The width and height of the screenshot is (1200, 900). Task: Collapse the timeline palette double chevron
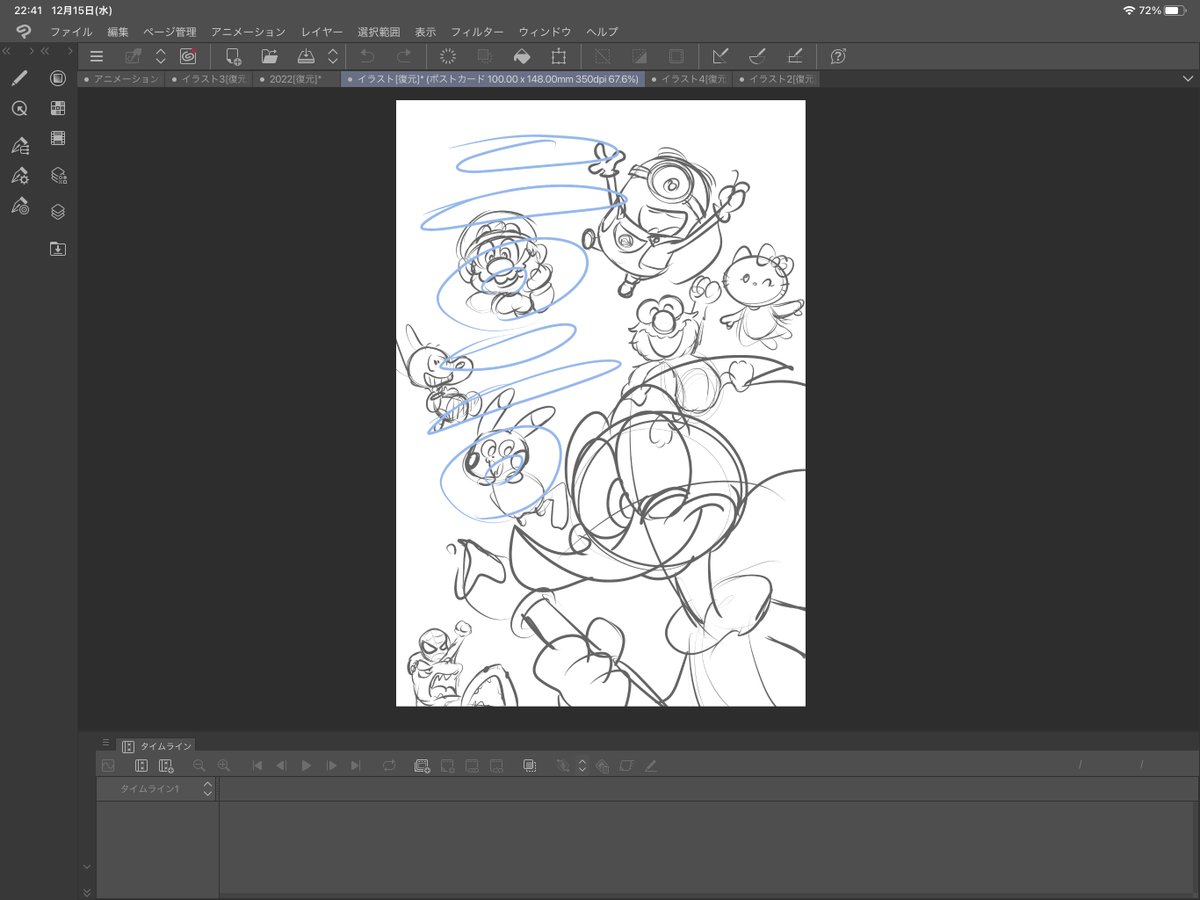[87, 892]
